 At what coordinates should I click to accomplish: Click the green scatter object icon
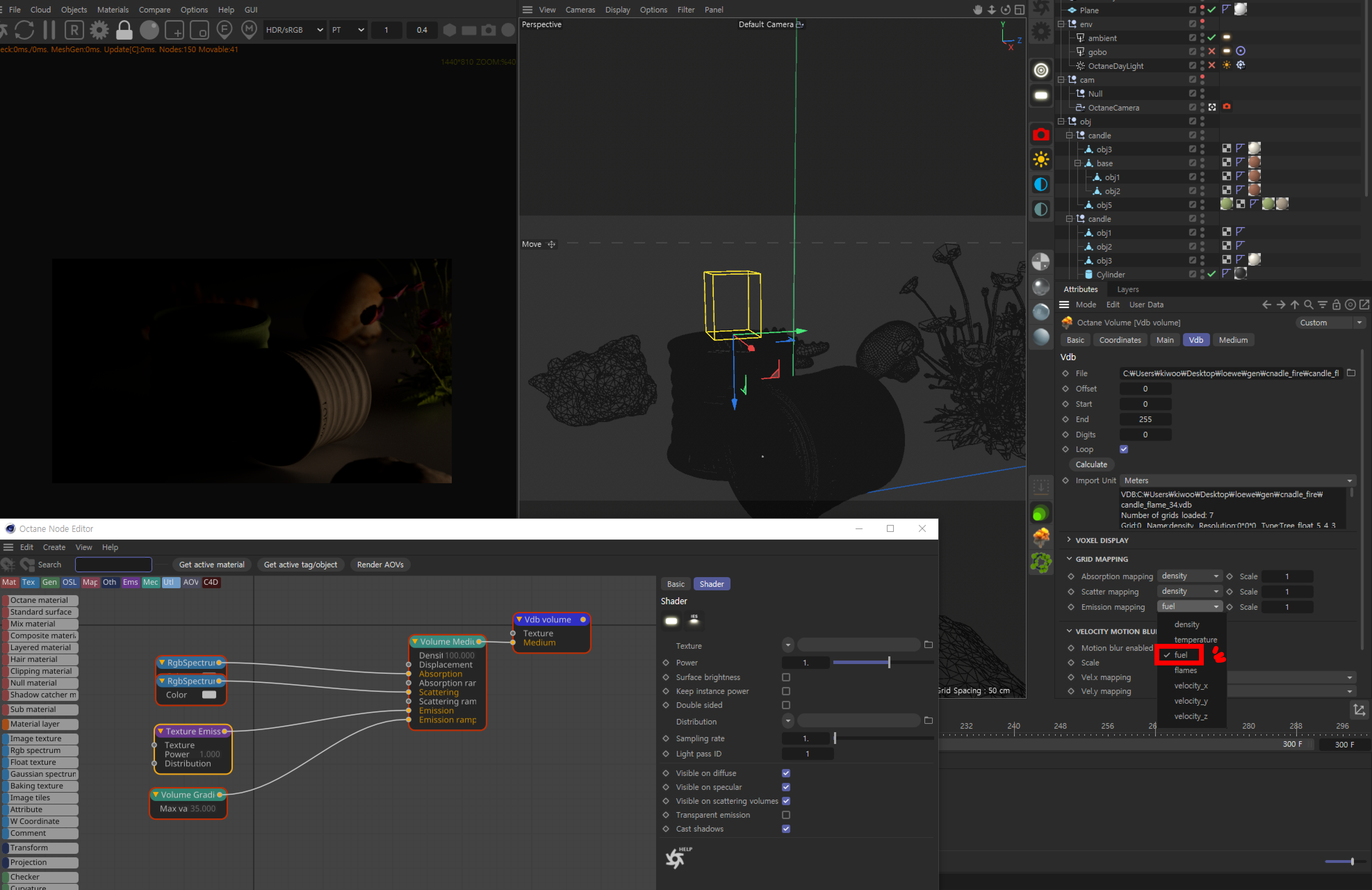tap(1040, 563)
